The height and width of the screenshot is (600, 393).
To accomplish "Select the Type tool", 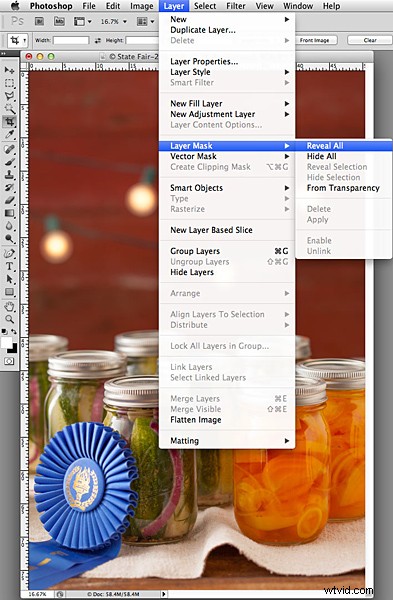I will pos(9,266).
